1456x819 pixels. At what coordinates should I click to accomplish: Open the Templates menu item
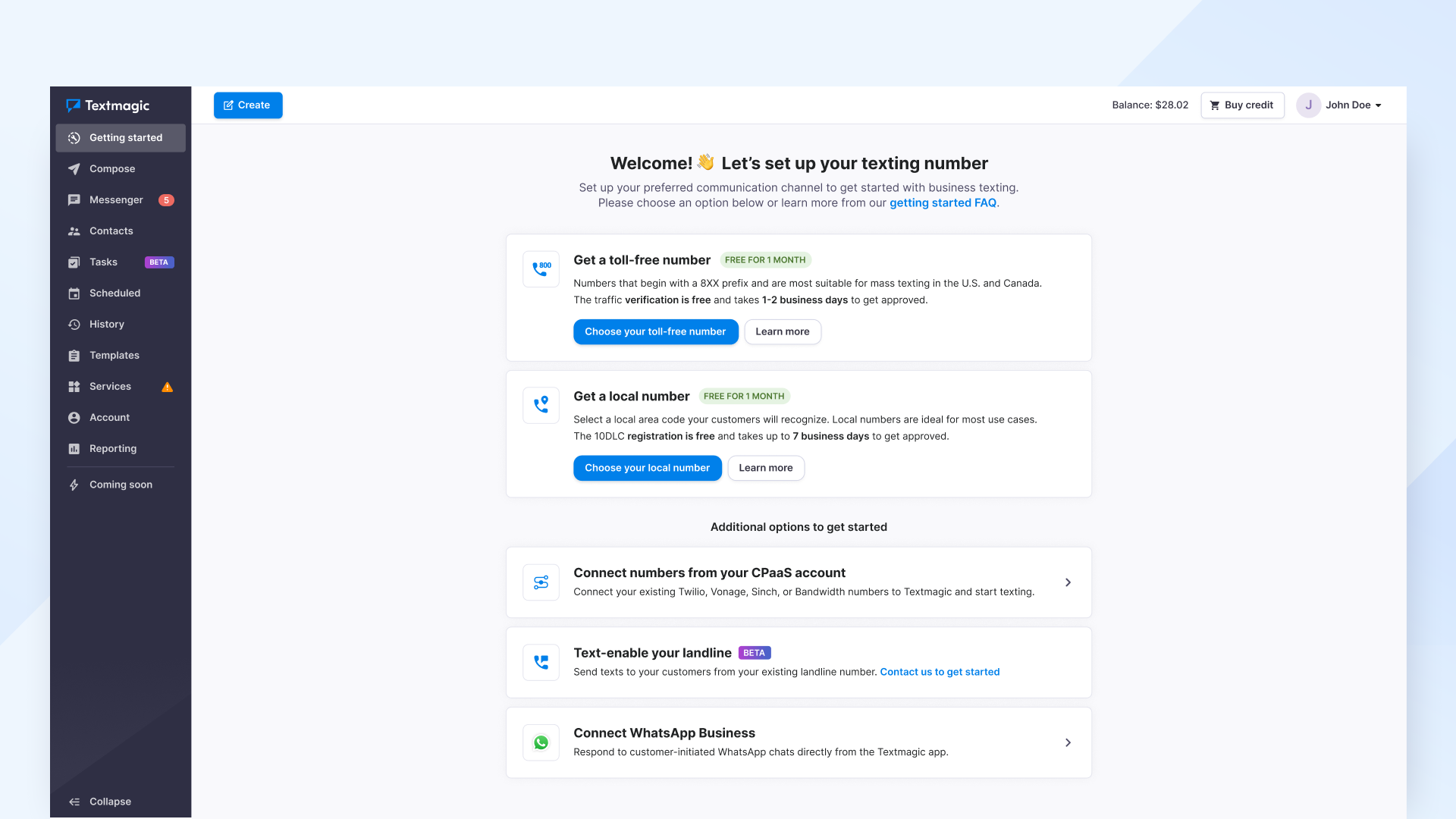pyautogui.click(x=121, y=356)
